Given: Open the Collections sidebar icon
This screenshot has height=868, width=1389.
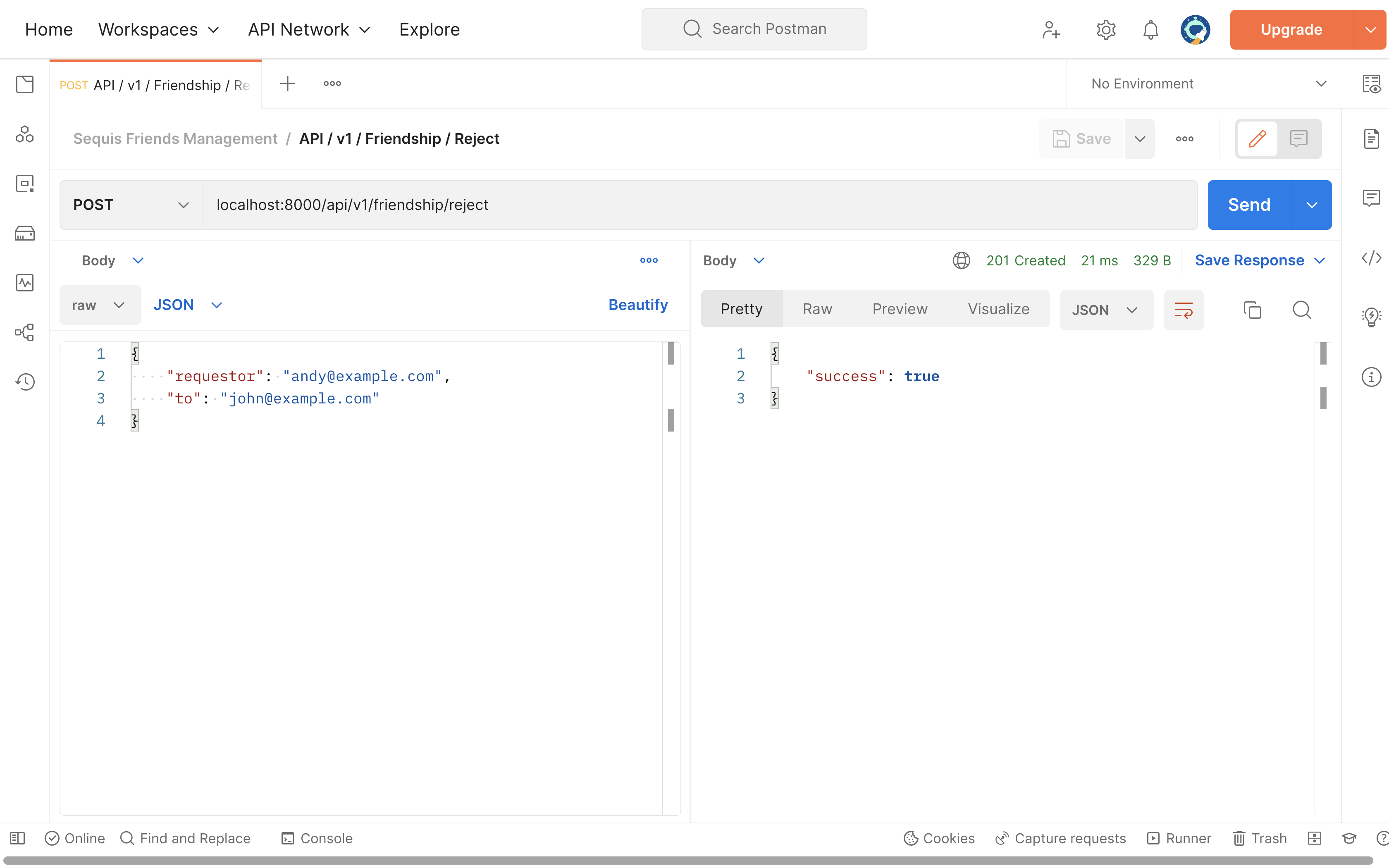Looking at the screenshot, I should [25, 84].
